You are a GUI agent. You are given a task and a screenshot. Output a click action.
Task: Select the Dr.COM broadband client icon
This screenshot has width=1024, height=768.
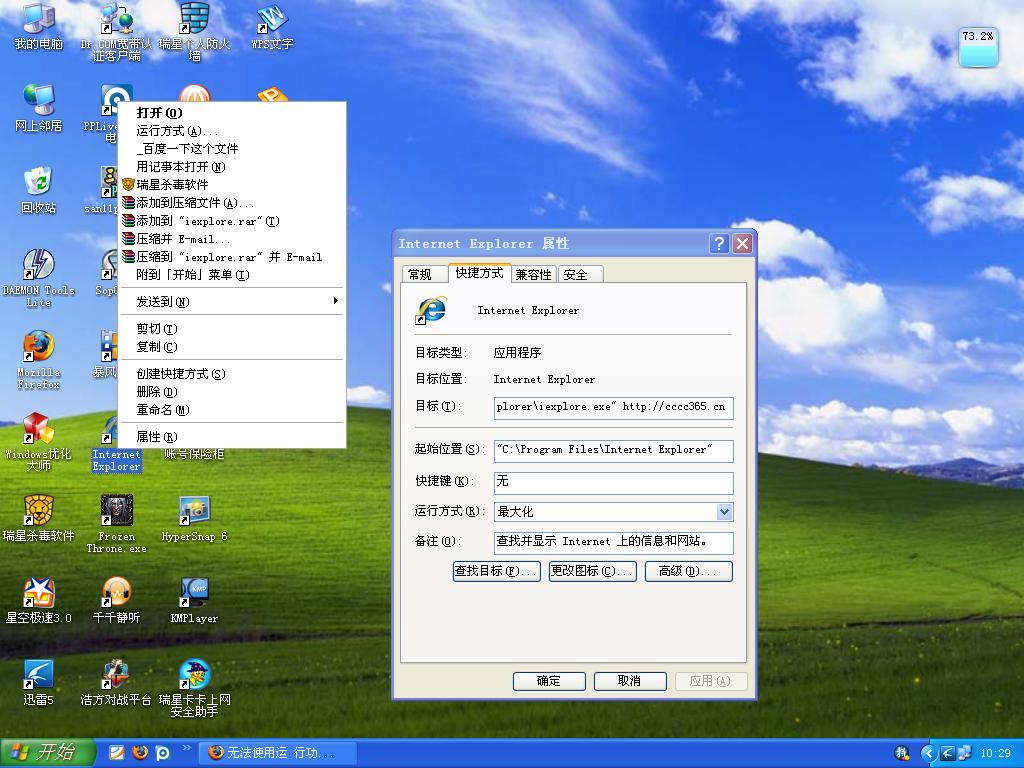[116, 31]
